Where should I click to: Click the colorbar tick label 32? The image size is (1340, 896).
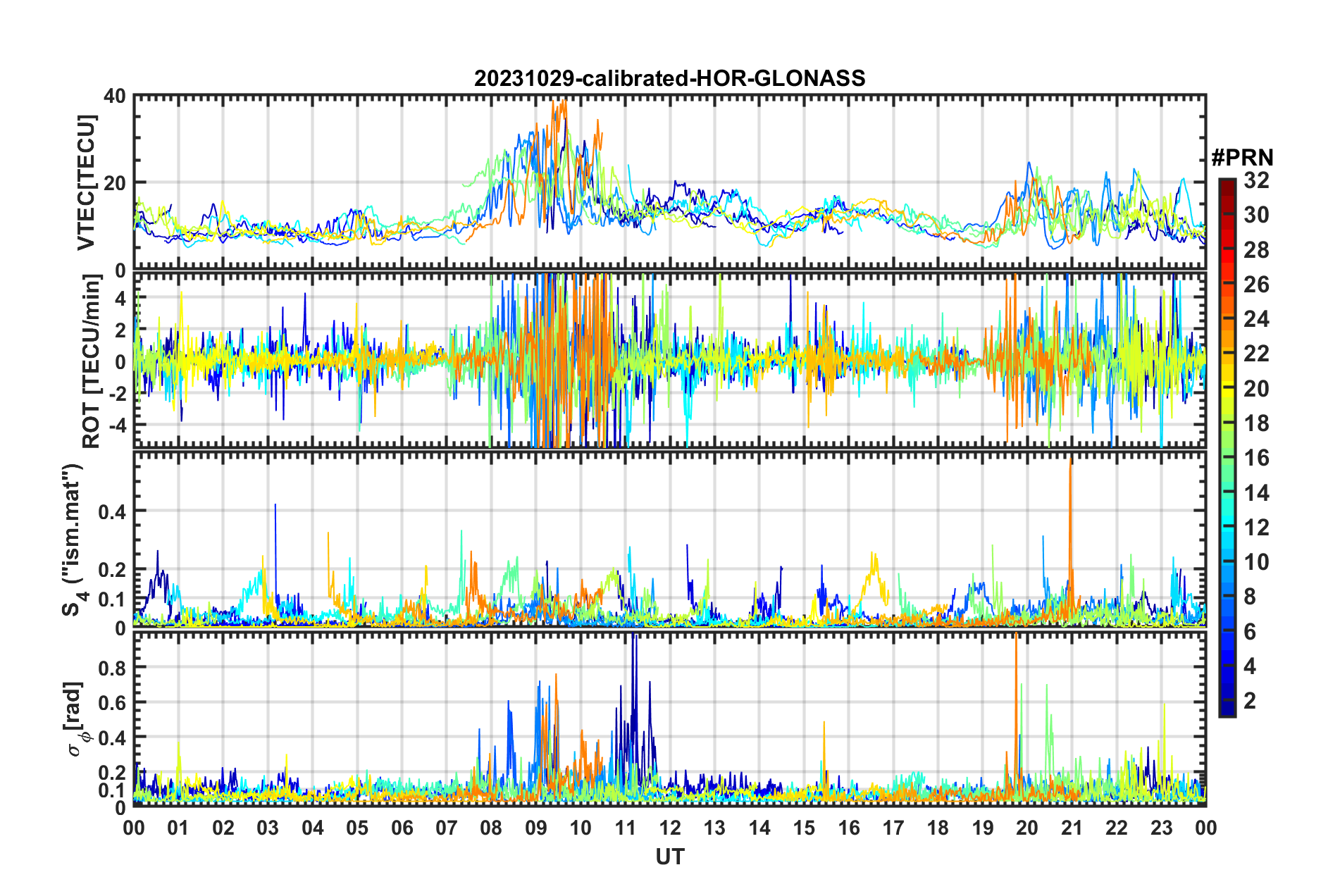click(x=1256, y=180)
